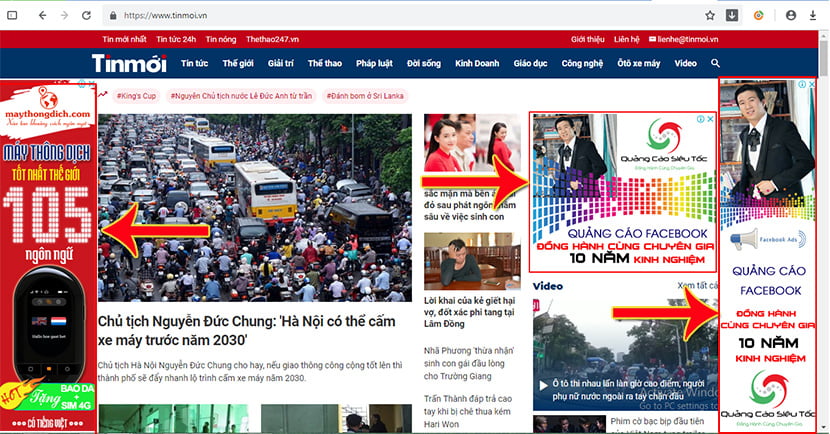Reload the tinmoi.vn page

pos(86,15)
